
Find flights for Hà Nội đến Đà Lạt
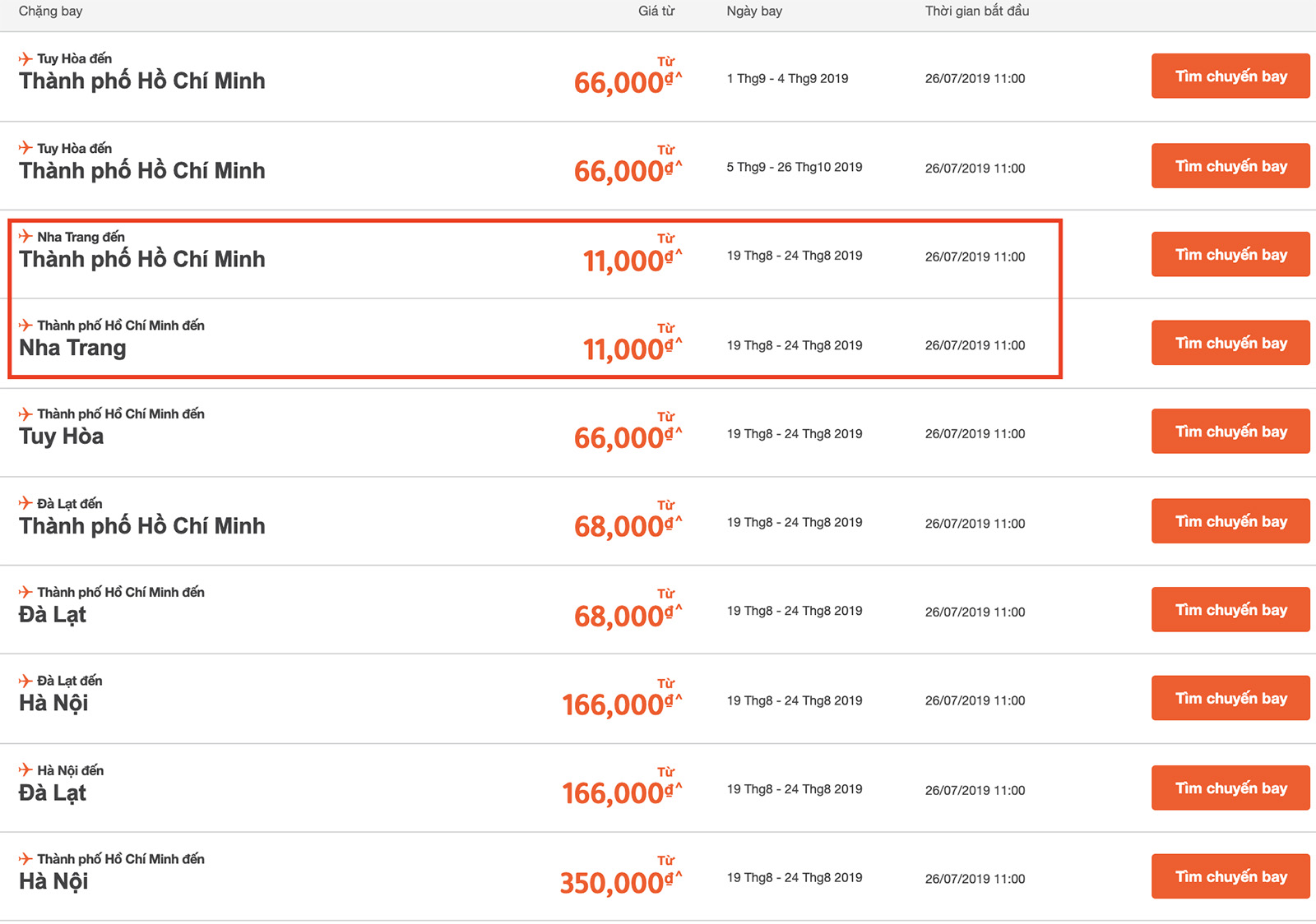(1230, 788)
